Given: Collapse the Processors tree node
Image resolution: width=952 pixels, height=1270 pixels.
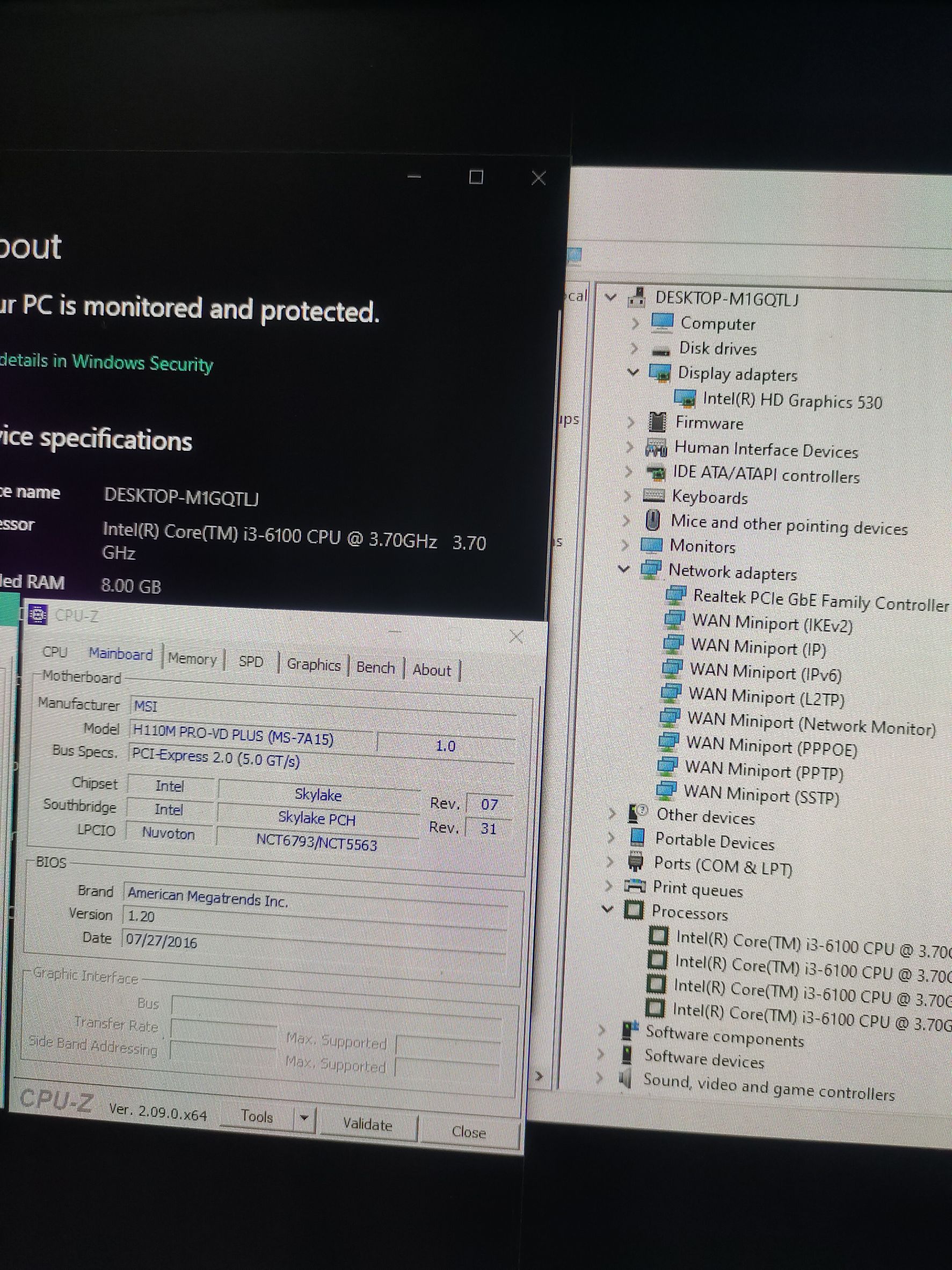Looking at the screenshot, I should pyautogui.click(x=608, y=910).
